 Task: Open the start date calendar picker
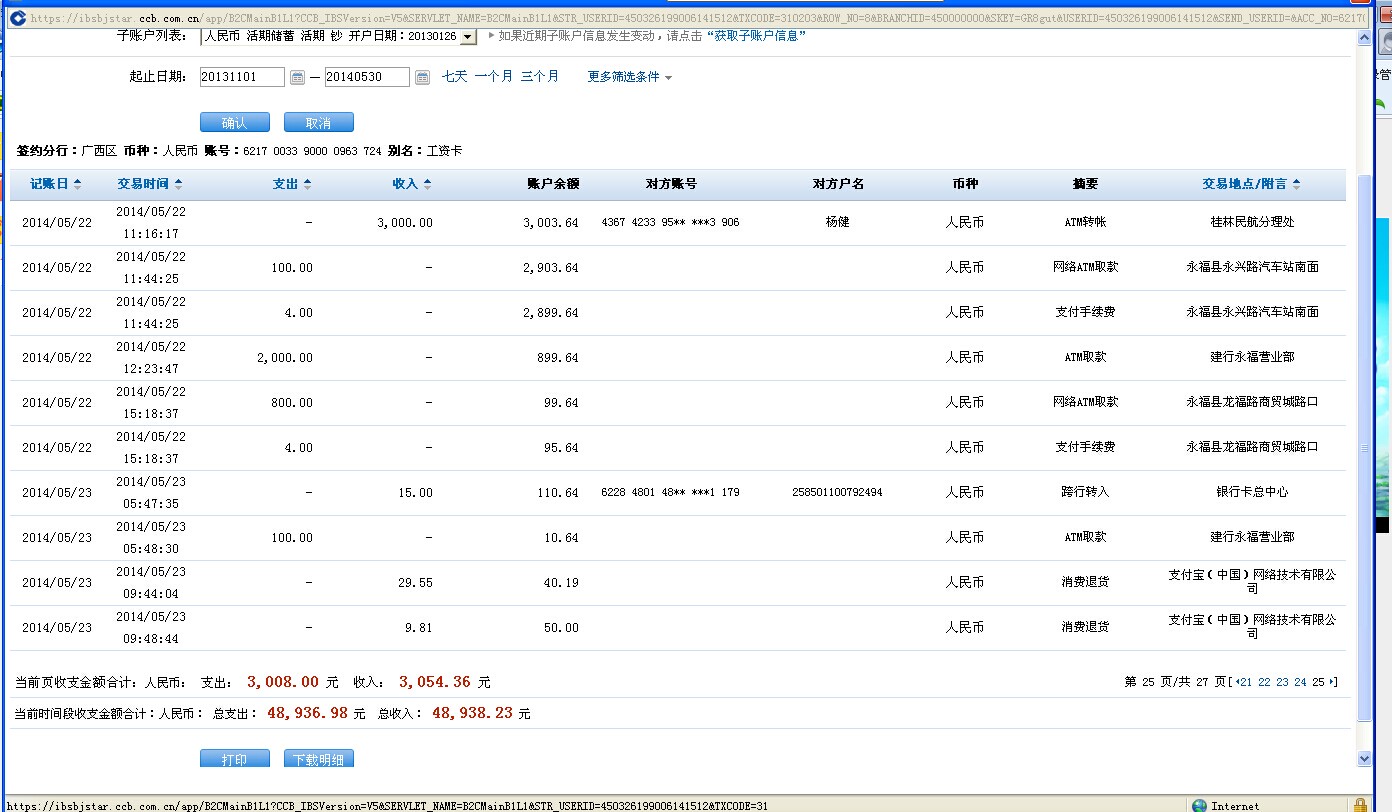(x=297, y=77)
